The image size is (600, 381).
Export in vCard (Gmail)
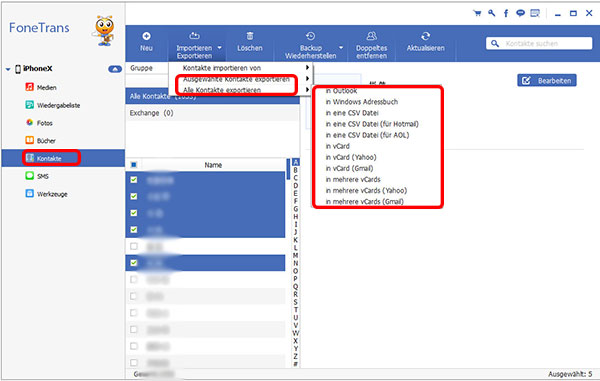click(349, 168)
